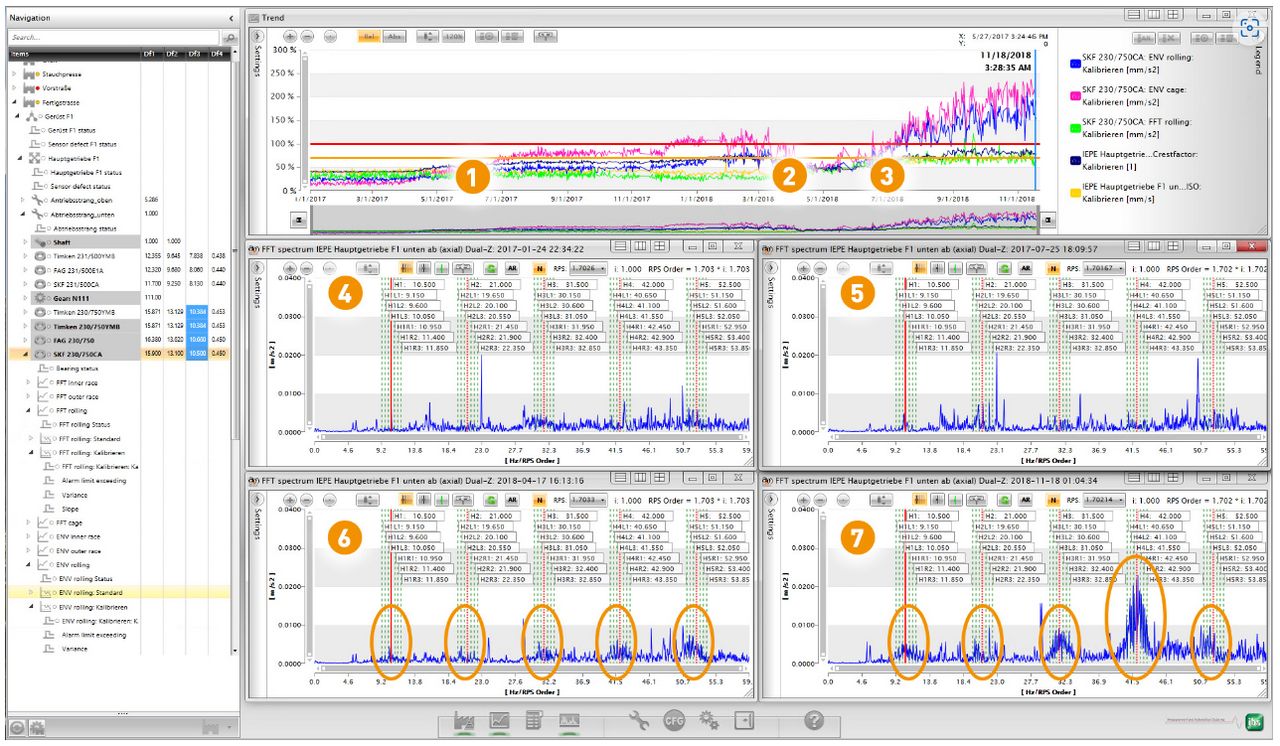The image size is (1280, 746).
Task: Click the gears settings icon in bottom toolbar
Action: (709, 720)
